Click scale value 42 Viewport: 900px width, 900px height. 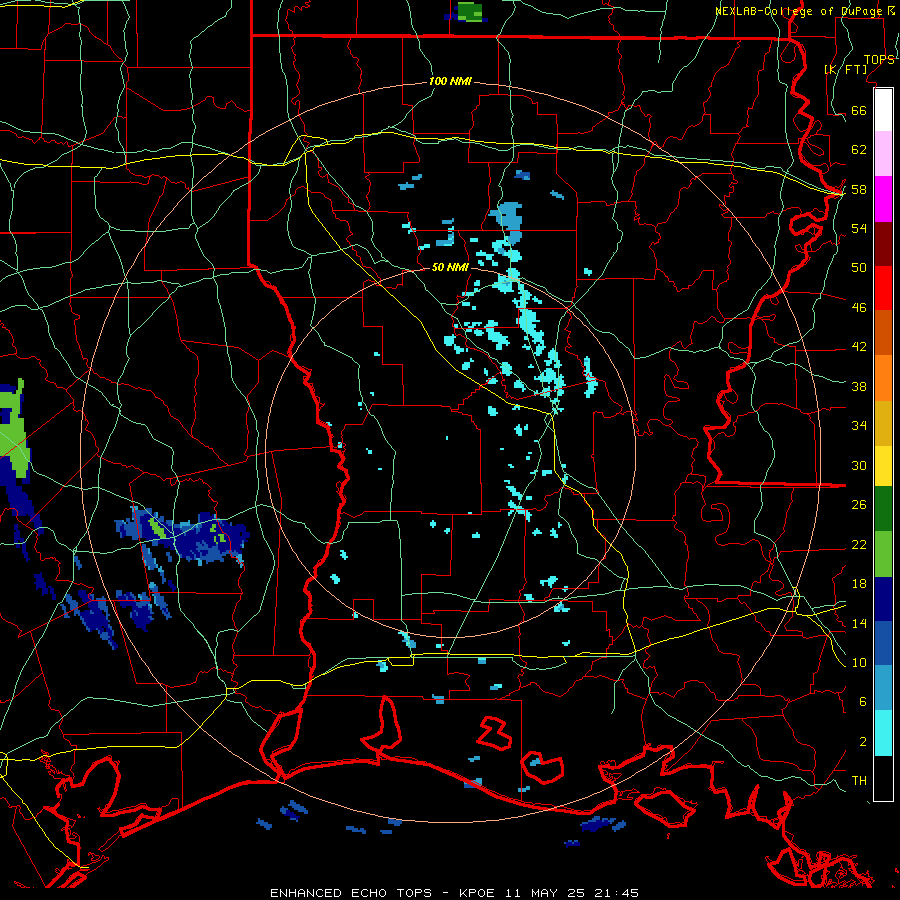coord(859,347)
